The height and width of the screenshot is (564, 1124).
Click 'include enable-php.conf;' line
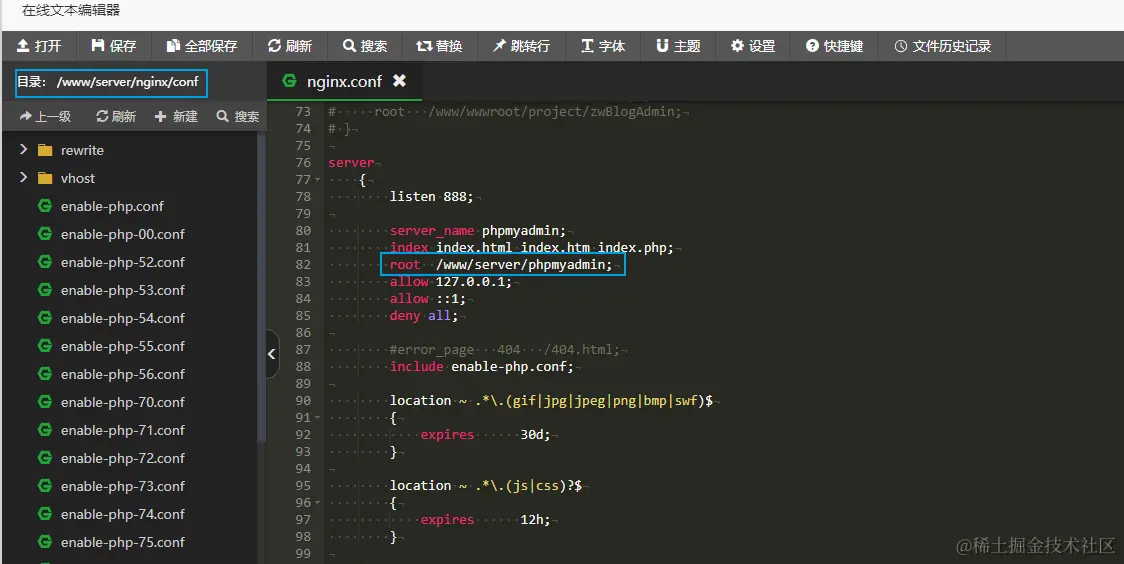pos(482,366)
